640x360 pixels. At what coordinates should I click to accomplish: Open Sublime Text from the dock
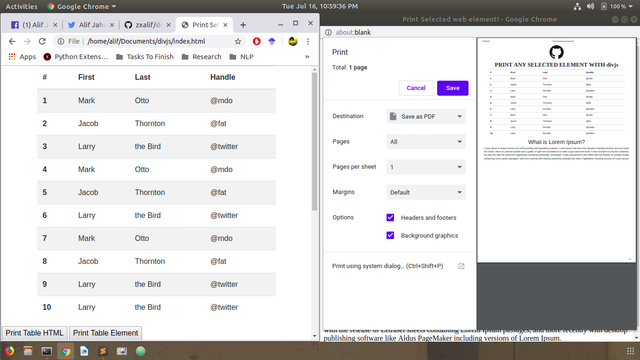coord(103,351)
